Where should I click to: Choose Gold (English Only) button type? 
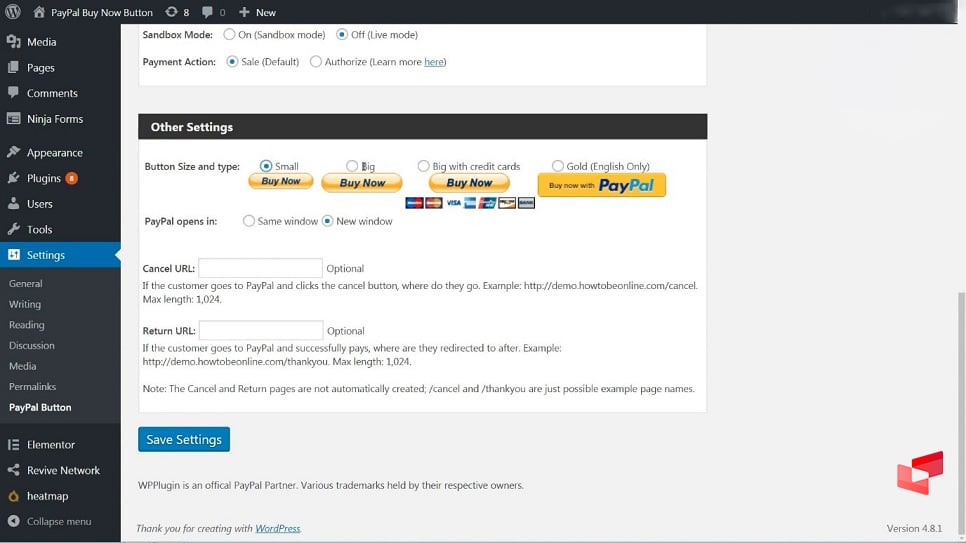pyautogui.click(x=557, y=167)
